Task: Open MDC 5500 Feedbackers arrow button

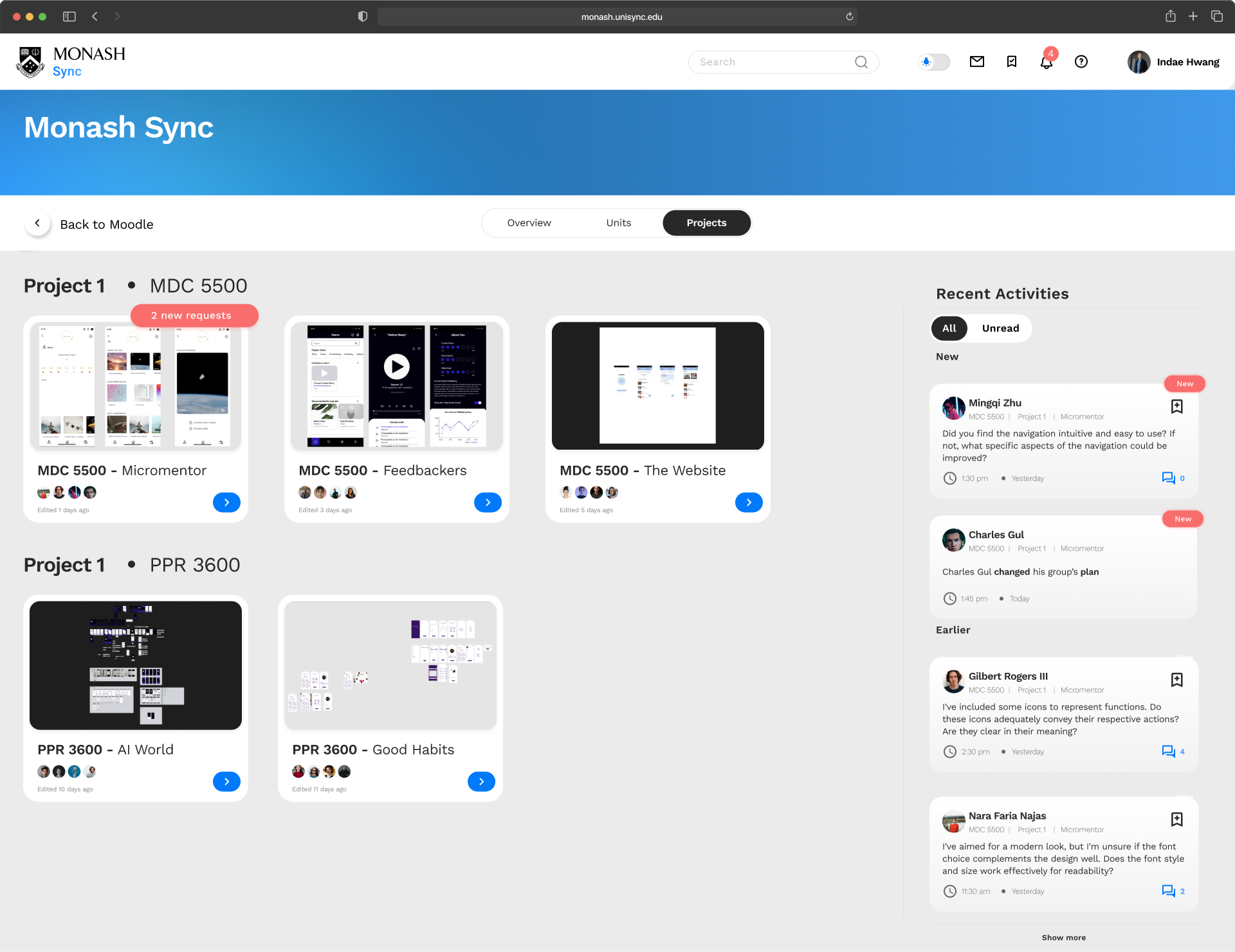Action: pyautogui.click(x=488, y=502)
